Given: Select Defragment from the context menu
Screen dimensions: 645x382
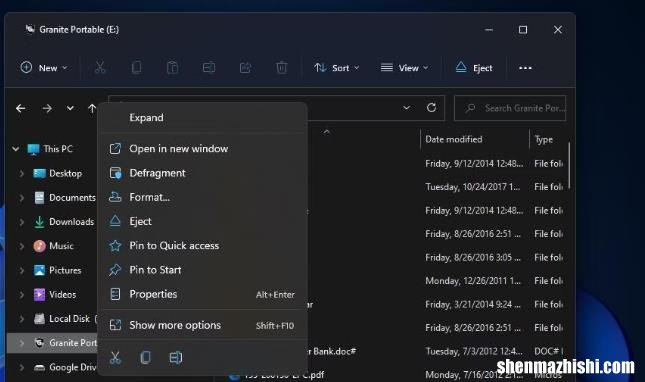Looking at the screenshot, I should pyautogui.click(x=203, y=173).
